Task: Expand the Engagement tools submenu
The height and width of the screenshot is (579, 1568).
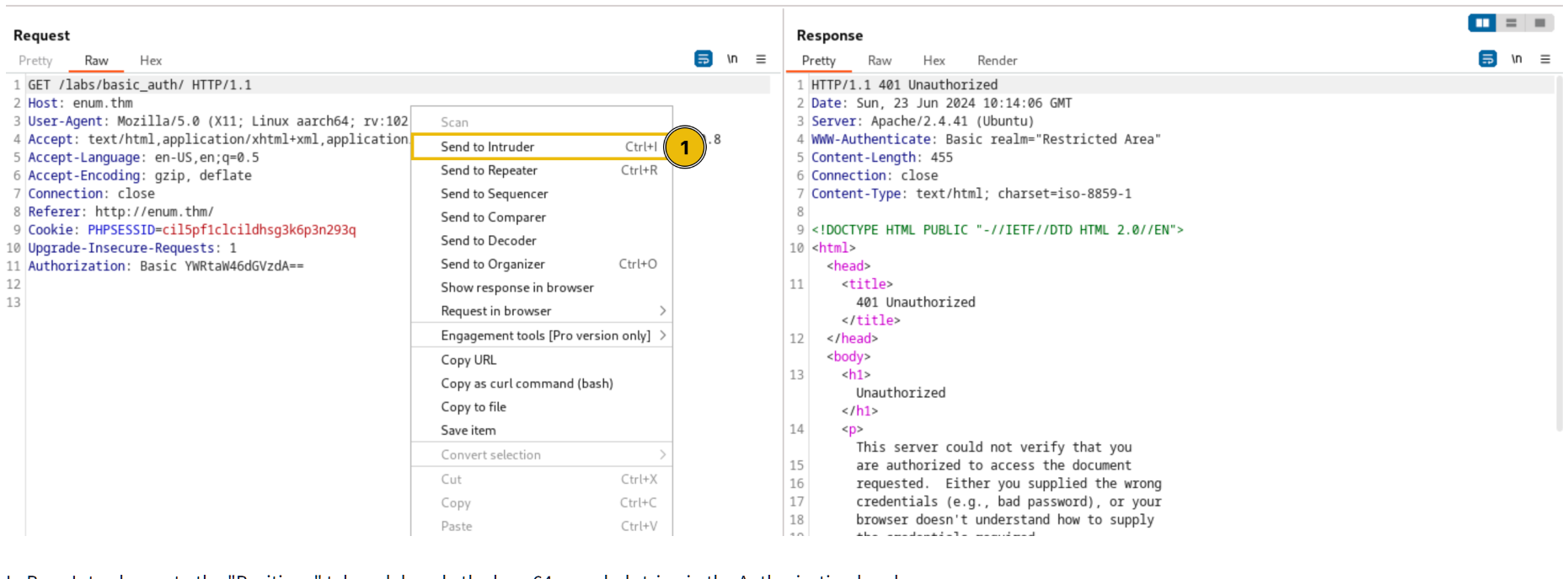Action: pyautogui.click(x=662, y=335)
